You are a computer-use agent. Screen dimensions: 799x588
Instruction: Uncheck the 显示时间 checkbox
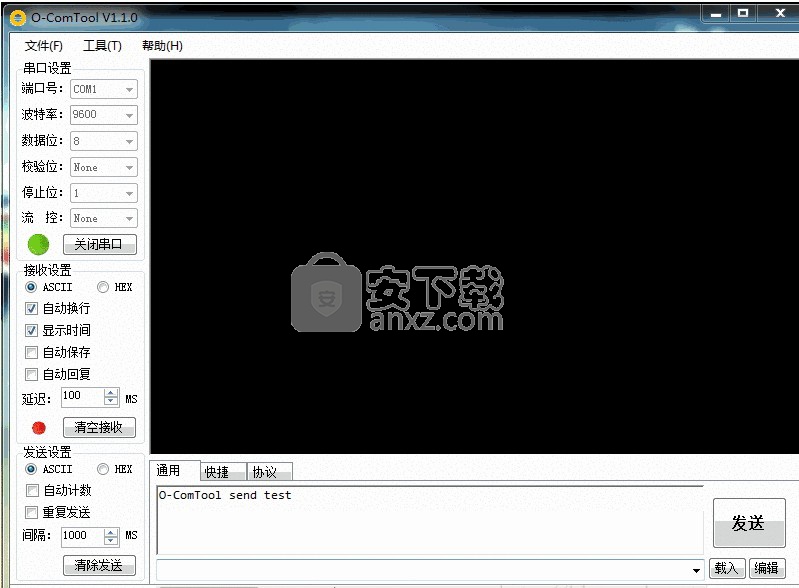click(31, 330)
